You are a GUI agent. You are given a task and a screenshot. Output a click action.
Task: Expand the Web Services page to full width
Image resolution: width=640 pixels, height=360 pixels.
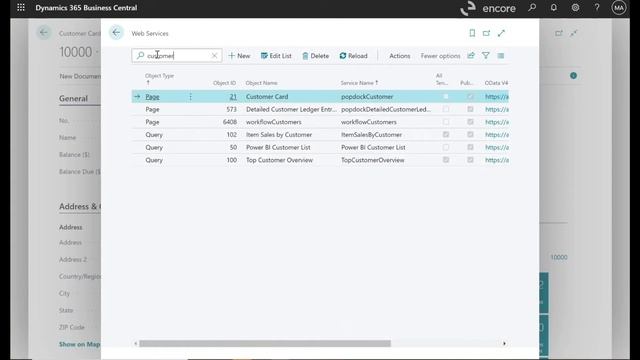[x=501, y=33]
